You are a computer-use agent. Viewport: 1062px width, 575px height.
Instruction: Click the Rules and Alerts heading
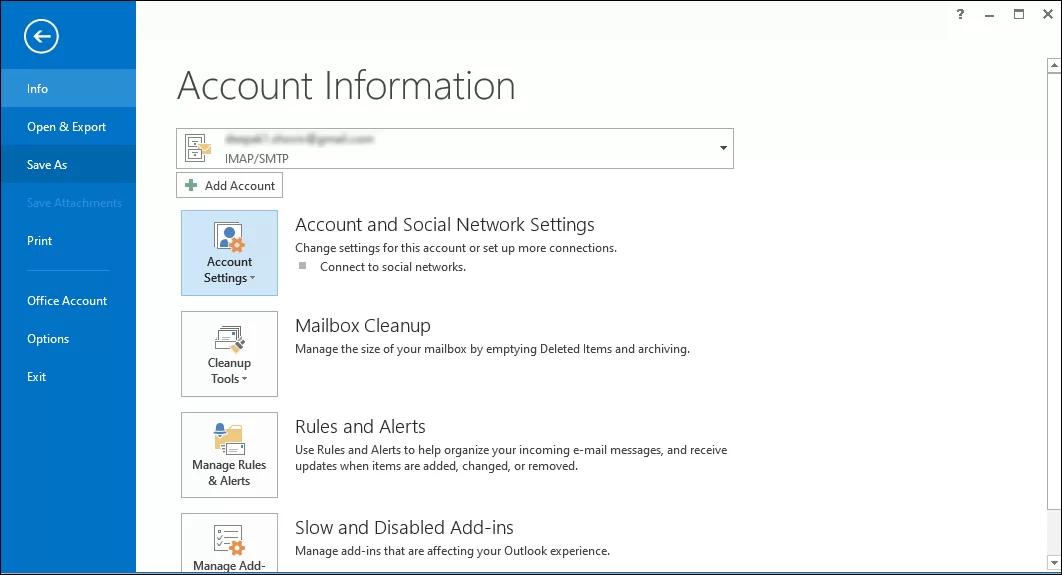[x=360, y=427]
